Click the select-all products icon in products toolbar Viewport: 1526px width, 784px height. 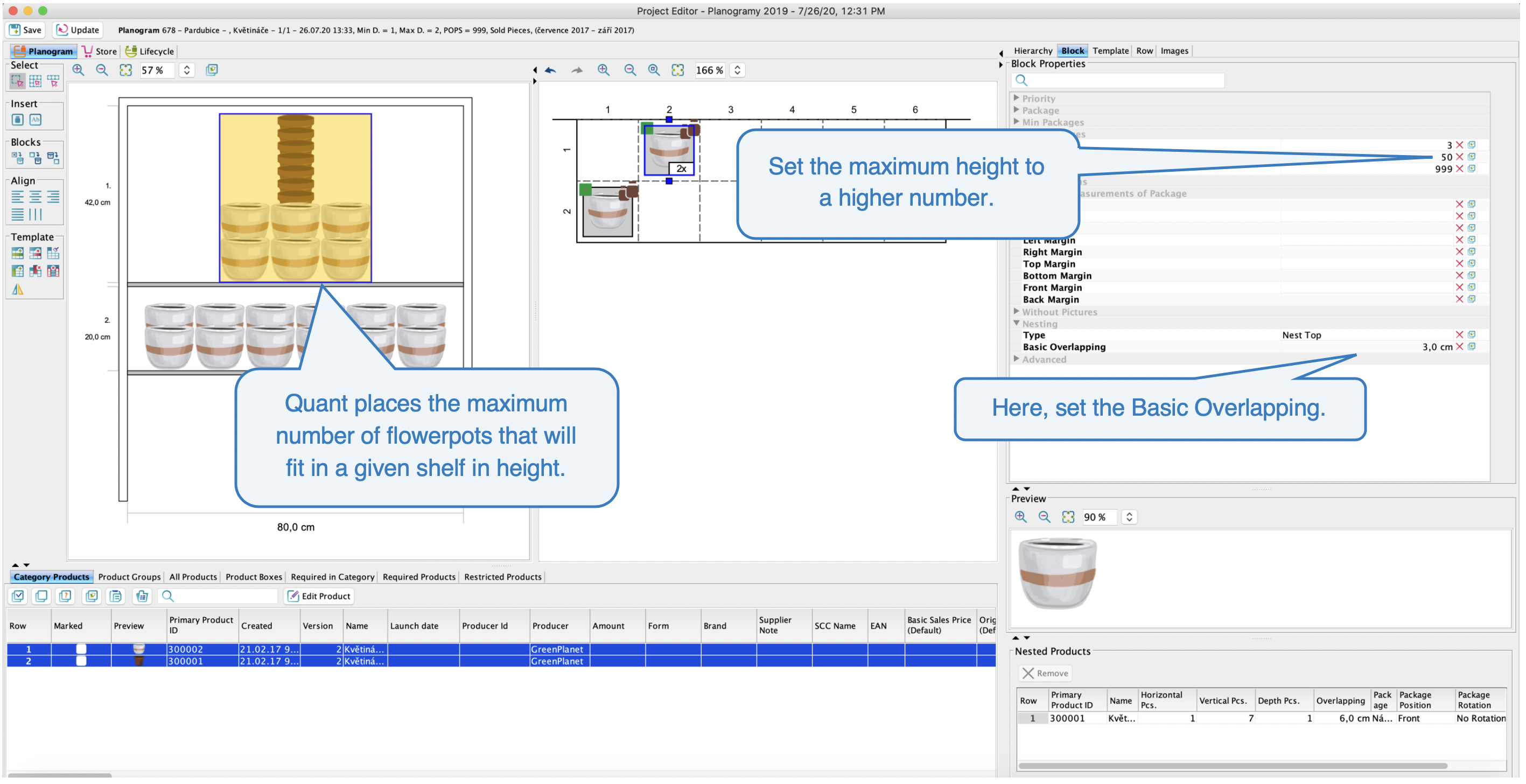[x=18, y=596]
